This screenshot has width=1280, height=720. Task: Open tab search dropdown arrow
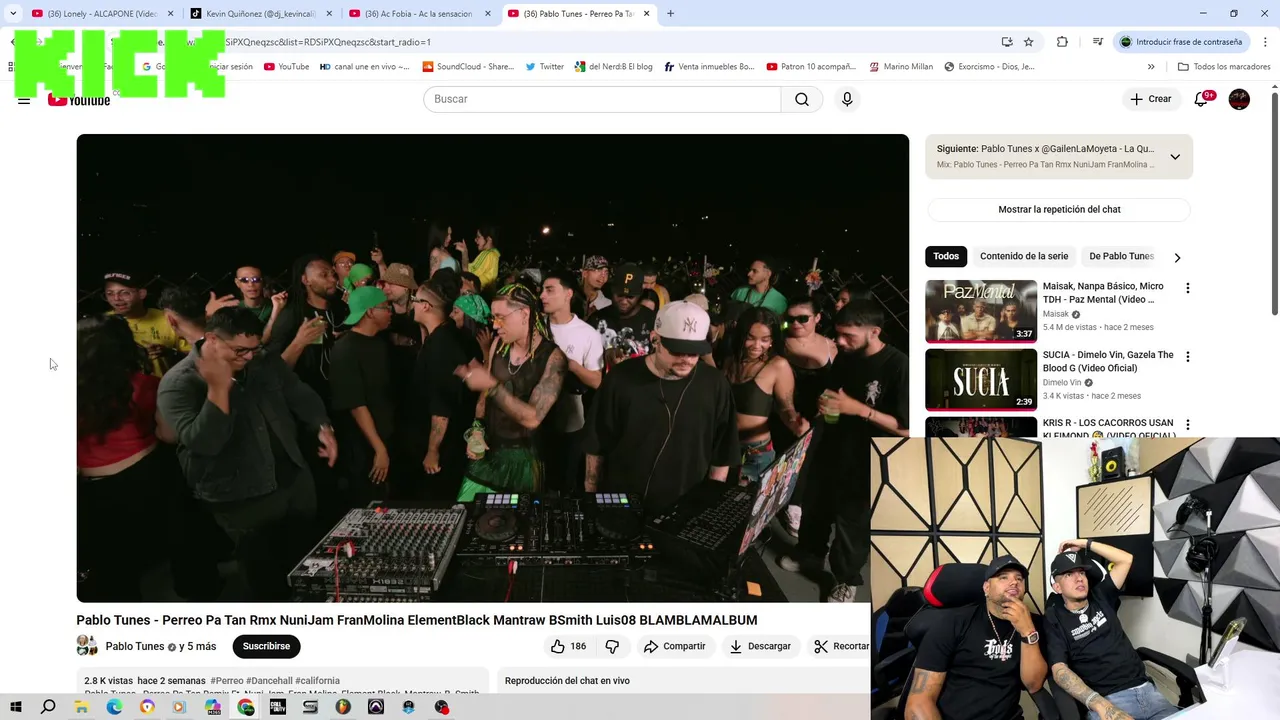(13, 14)
